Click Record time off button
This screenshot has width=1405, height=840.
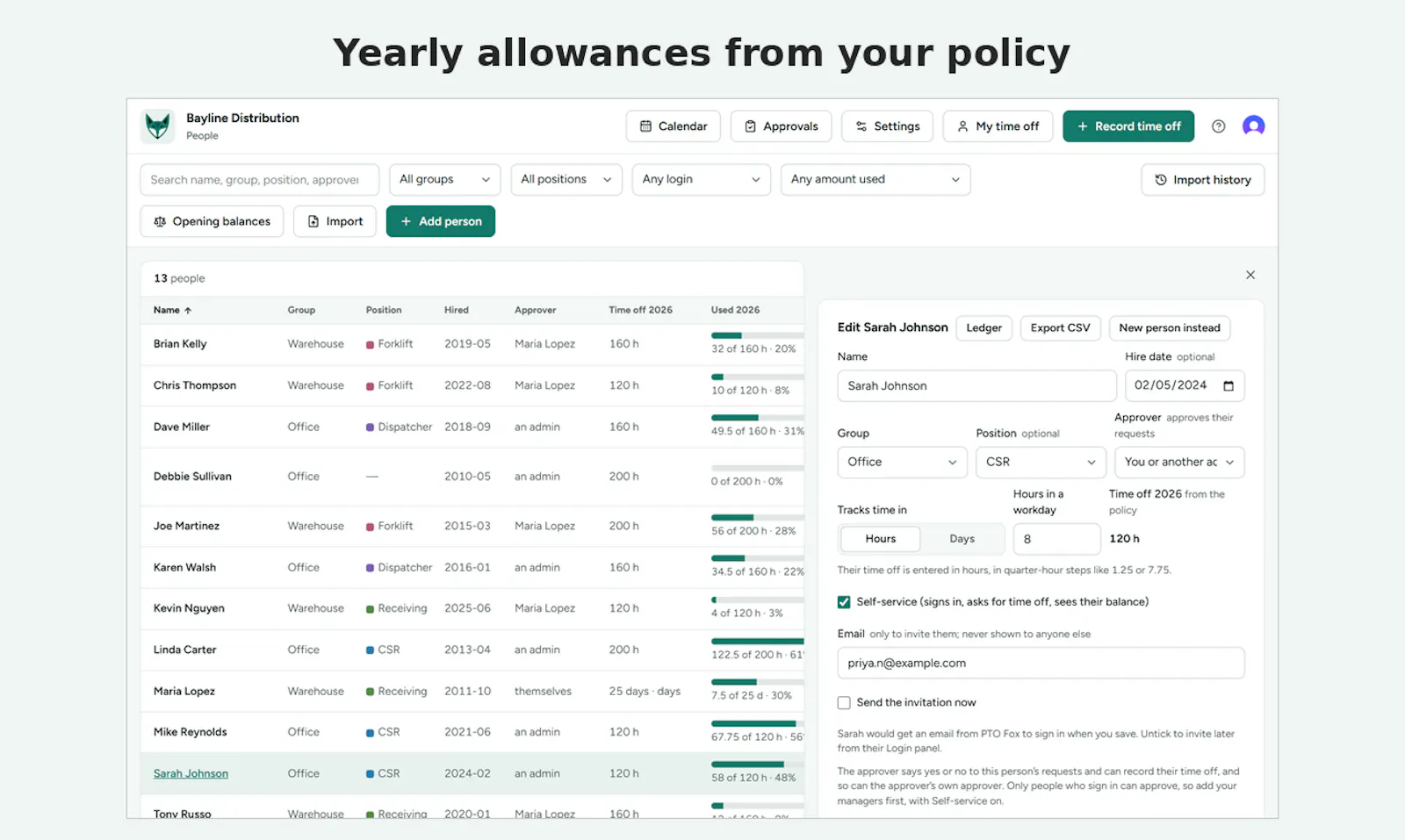pyautogui.click(x=1128, y=126)
